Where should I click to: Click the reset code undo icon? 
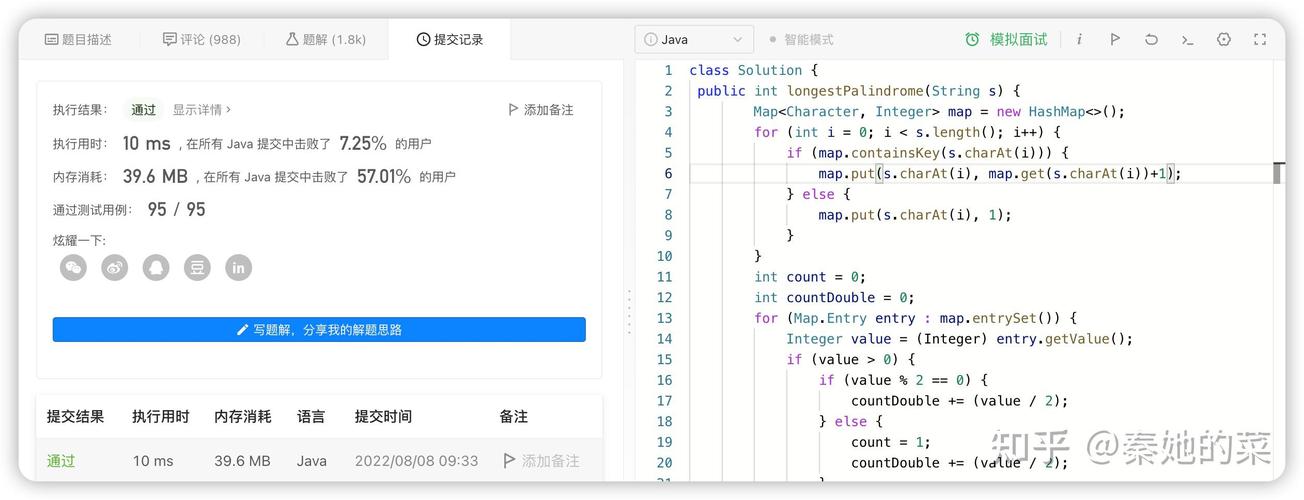[x=1151, y=40]
